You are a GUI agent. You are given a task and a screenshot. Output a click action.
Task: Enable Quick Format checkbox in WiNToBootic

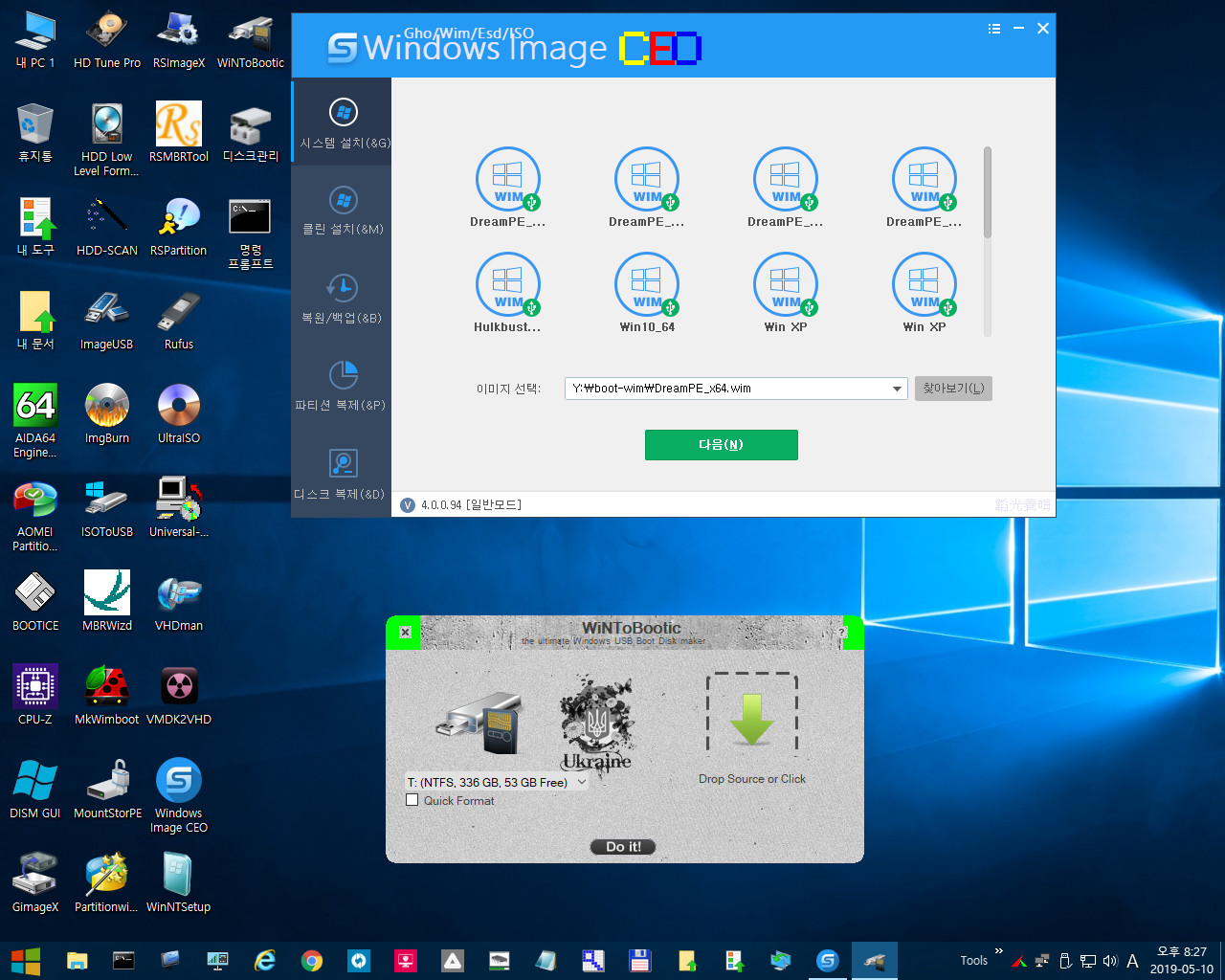pyautogui.click(x=412, y=800)
